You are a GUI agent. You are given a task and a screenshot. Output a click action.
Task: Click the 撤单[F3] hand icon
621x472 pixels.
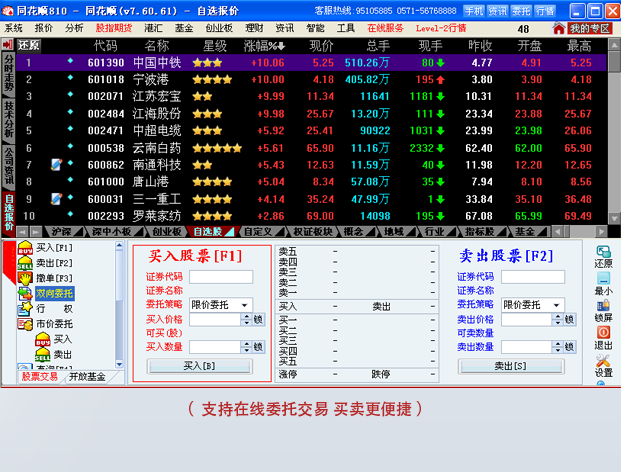25,278
